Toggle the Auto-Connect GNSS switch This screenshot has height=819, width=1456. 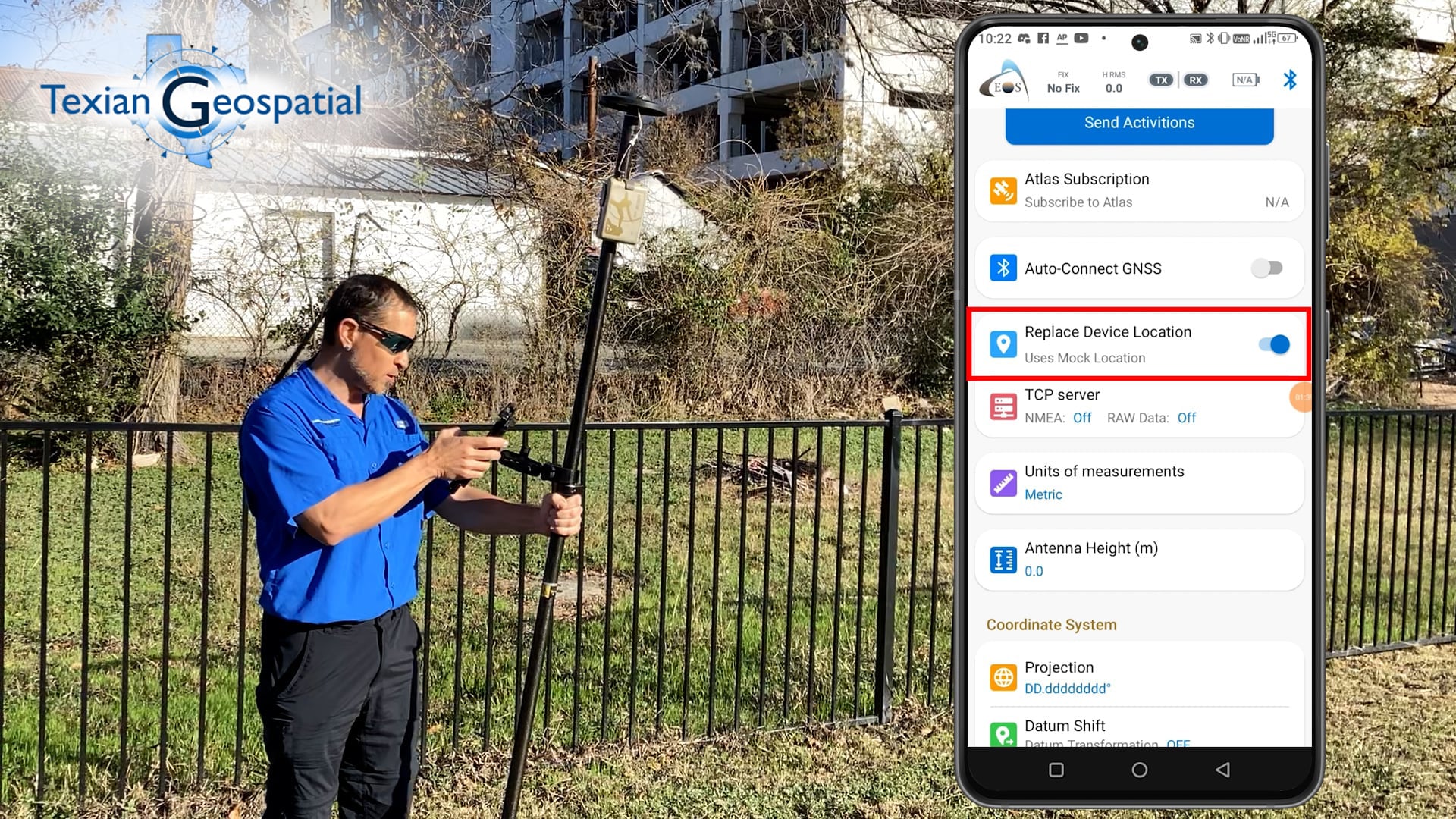click(x=1268, y=268)
